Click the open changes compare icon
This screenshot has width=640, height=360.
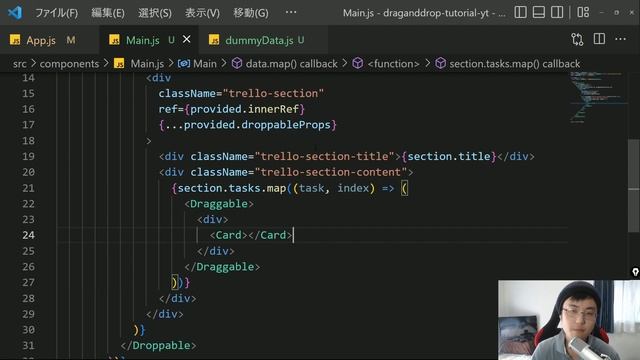(x=577, y=39)
